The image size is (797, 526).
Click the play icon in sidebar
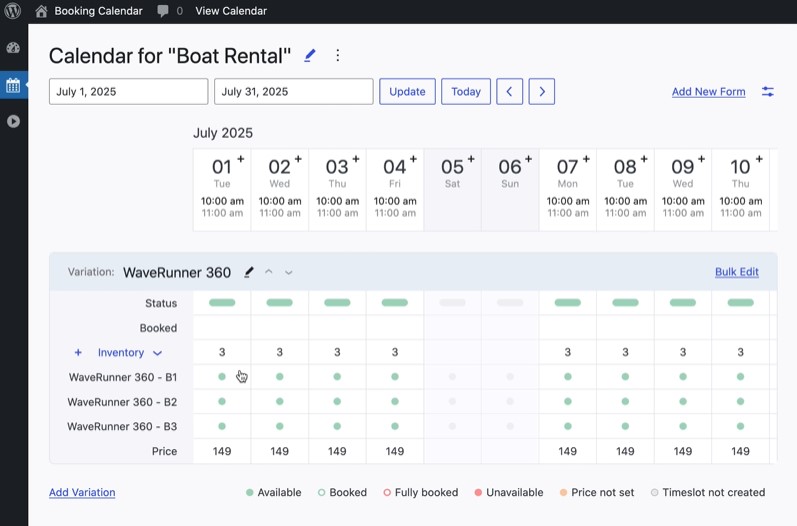[x=13, y=121]
